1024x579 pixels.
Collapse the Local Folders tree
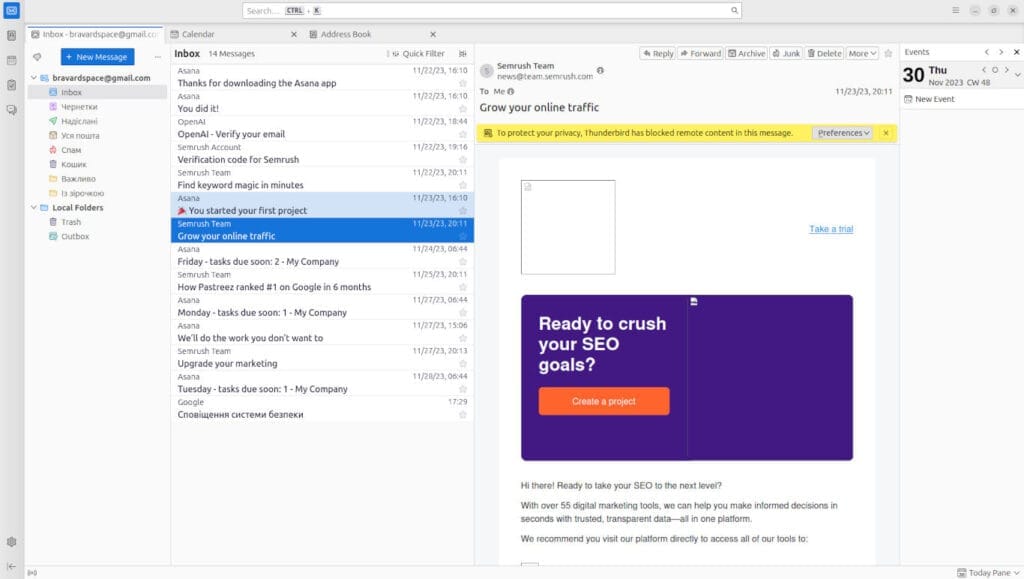point(33,208)
